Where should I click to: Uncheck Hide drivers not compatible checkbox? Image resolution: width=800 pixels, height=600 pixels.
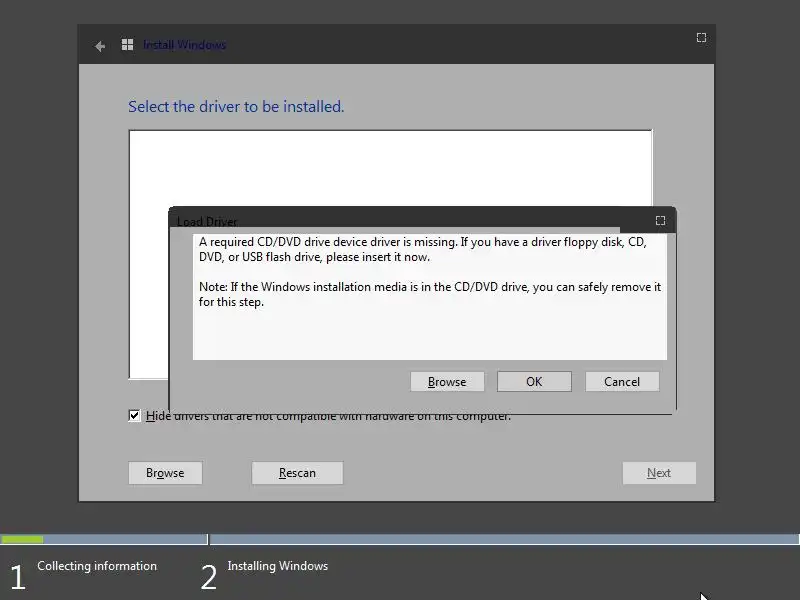click(134, 415)
